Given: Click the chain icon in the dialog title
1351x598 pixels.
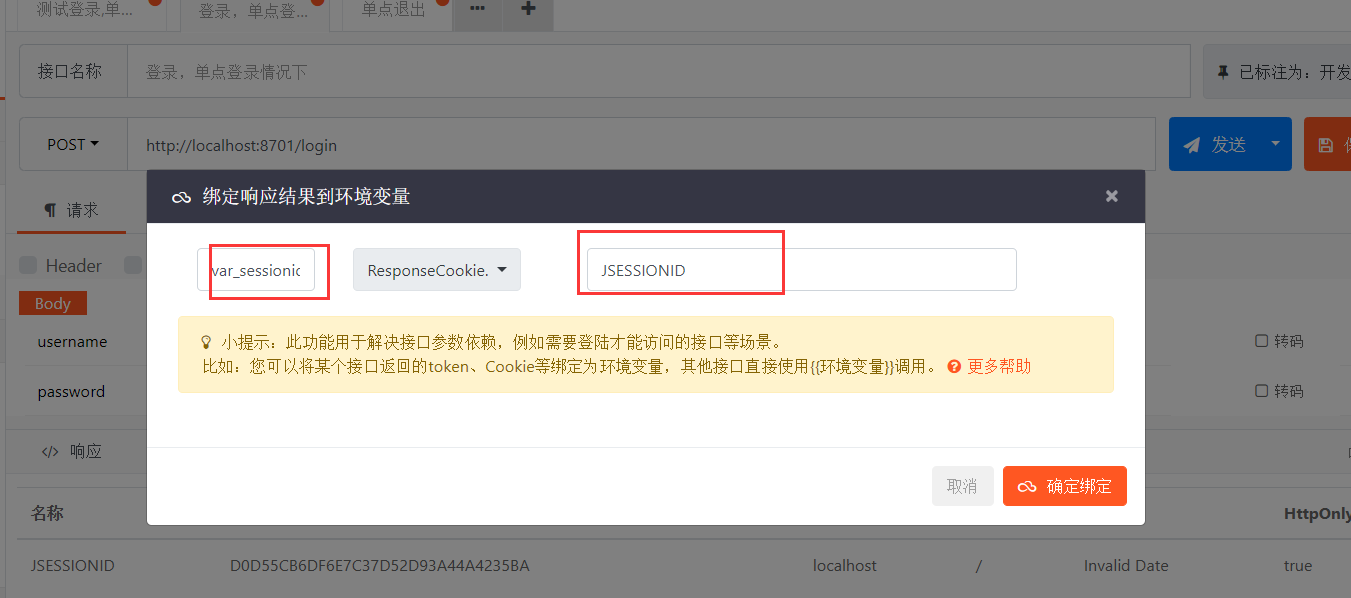Looking at the screenshot, I should pos(181,195).
